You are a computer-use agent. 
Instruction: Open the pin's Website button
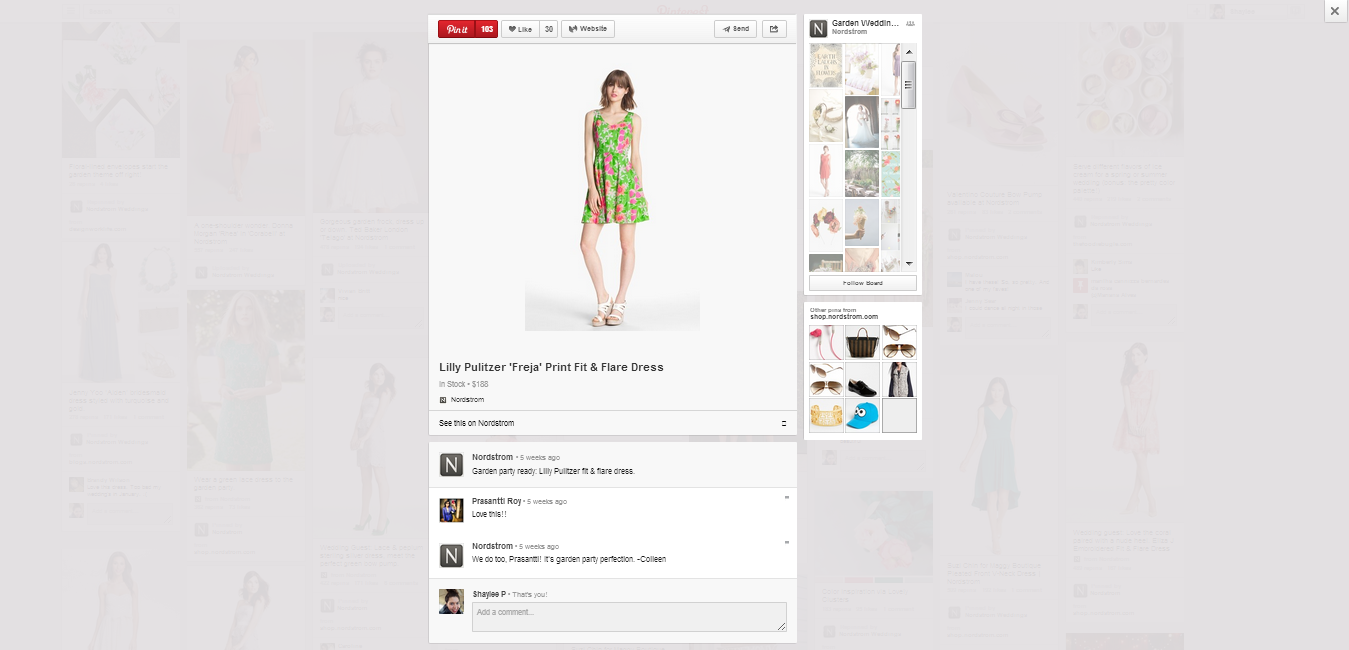(588, 29)
